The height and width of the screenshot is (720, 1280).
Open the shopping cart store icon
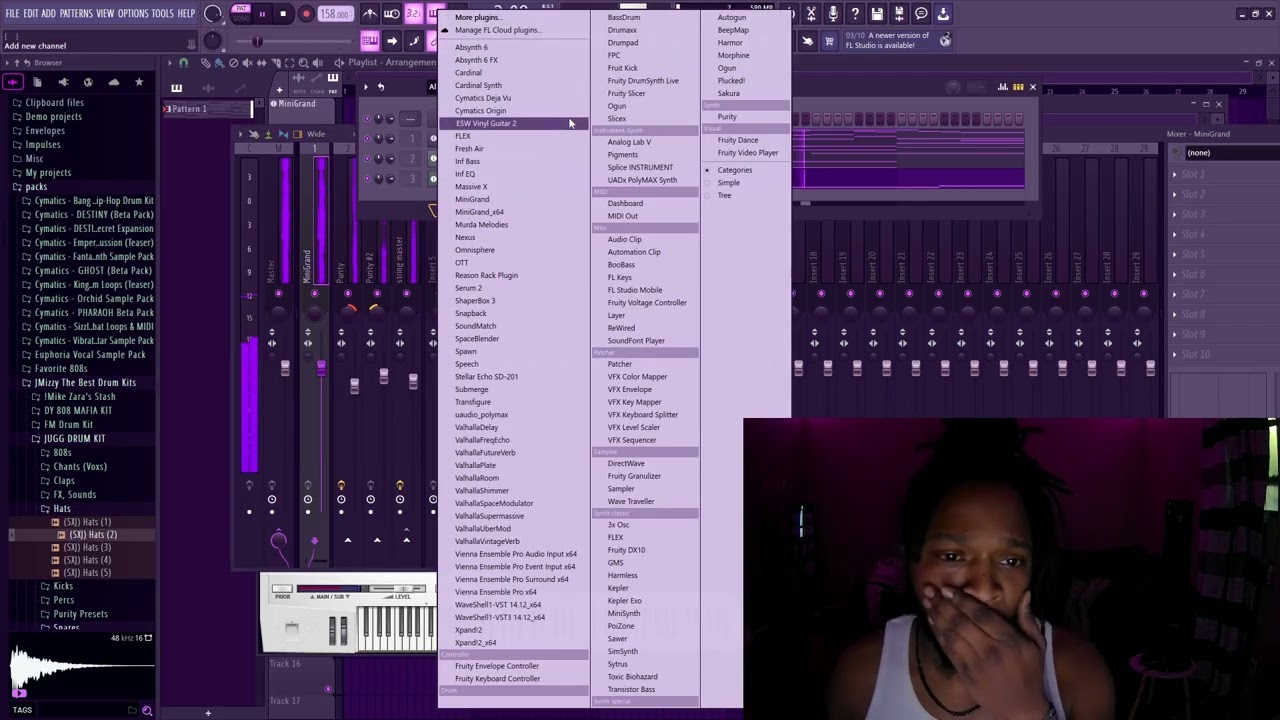coord(829,41)
